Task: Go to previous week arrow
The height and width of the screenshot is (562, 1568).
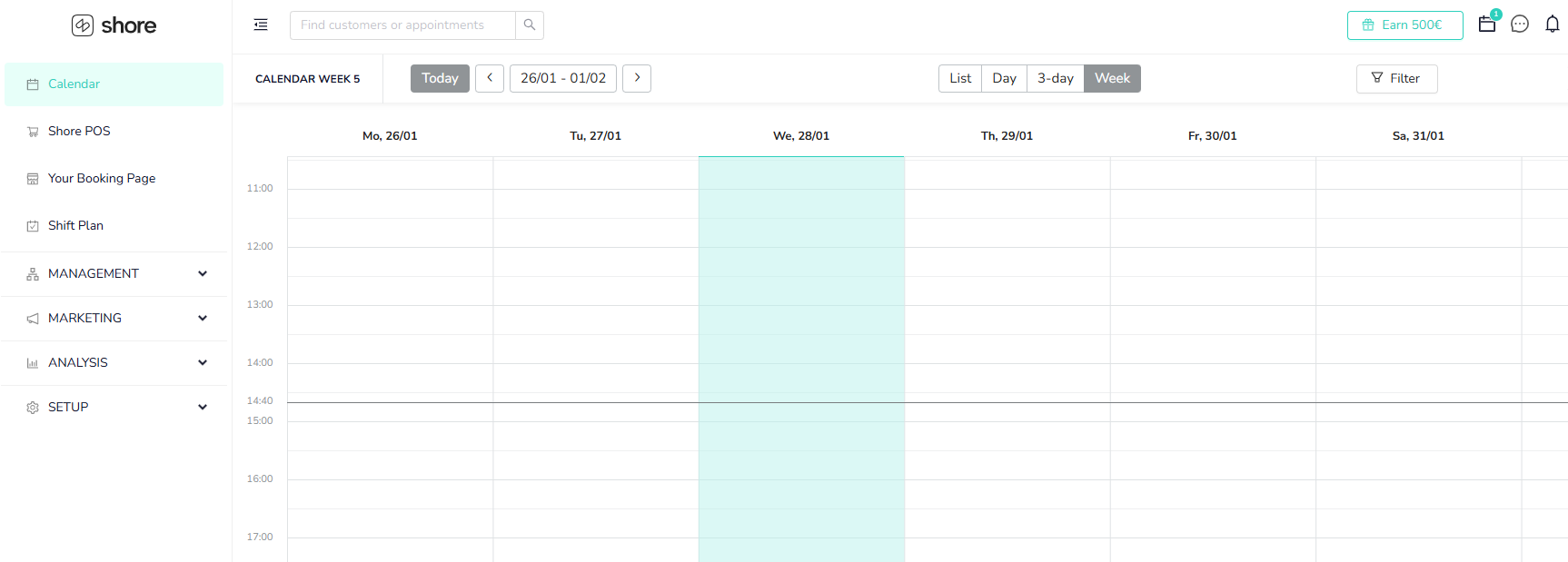Action: coord(490,78)
